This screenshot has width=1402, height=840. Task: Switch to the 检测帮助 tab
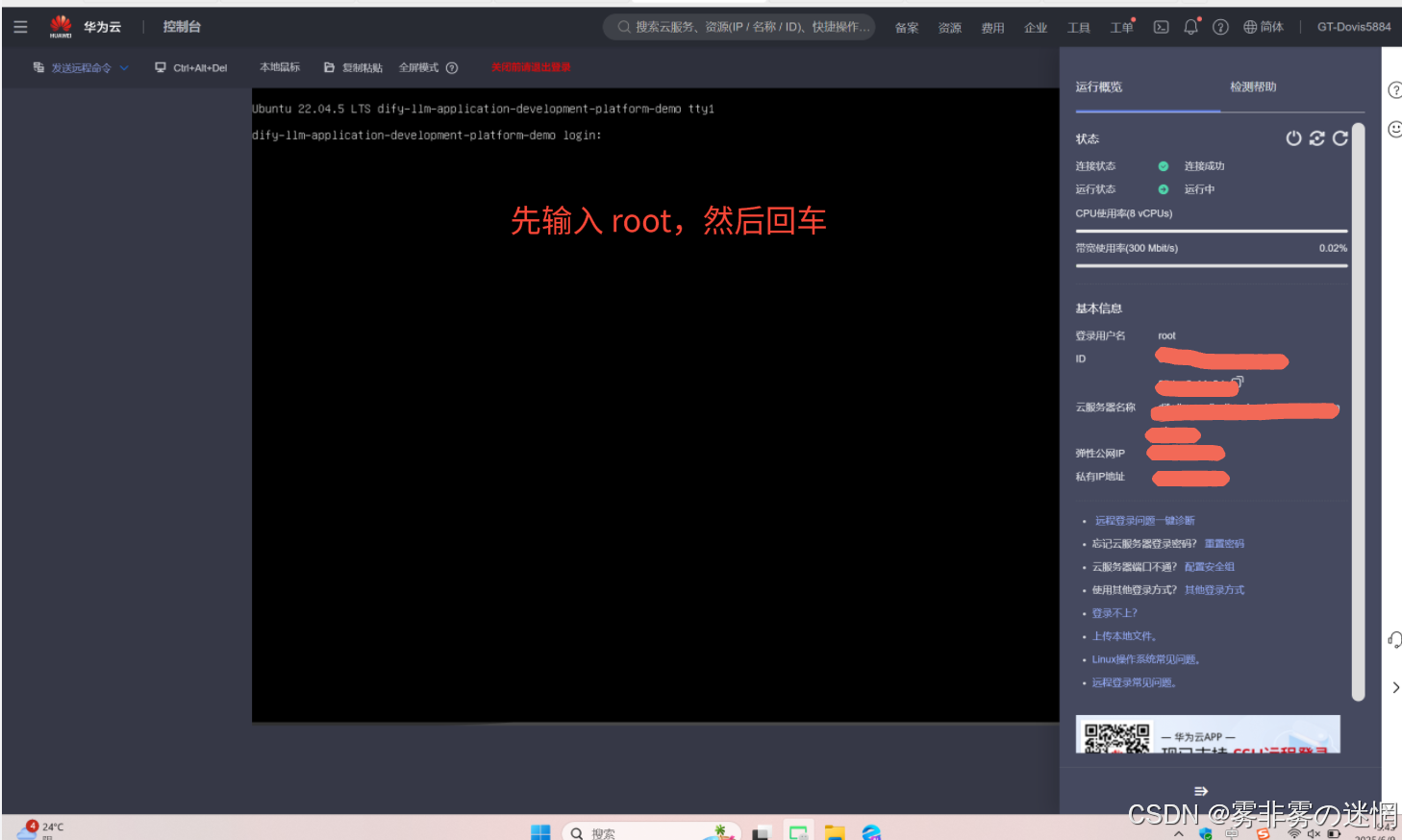(1253, 87)
